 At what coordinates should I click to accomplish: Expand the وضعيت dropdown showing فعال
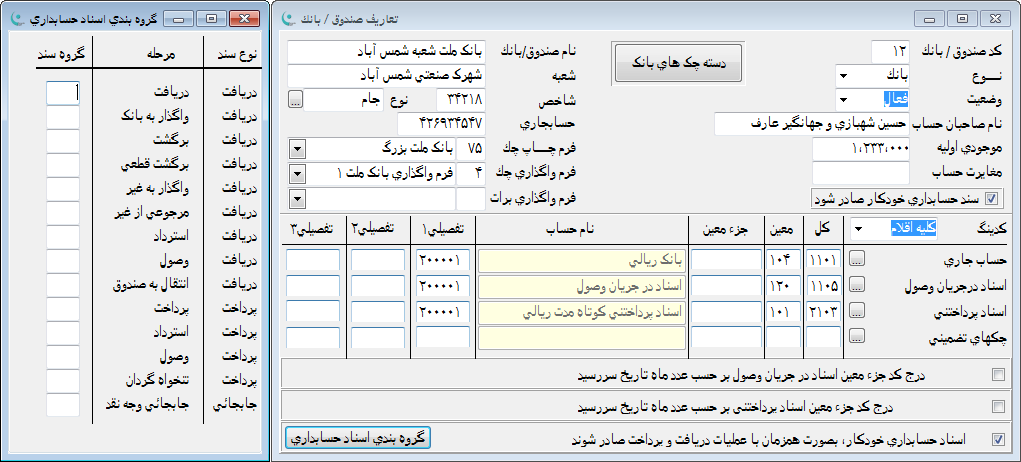point(843,99)
